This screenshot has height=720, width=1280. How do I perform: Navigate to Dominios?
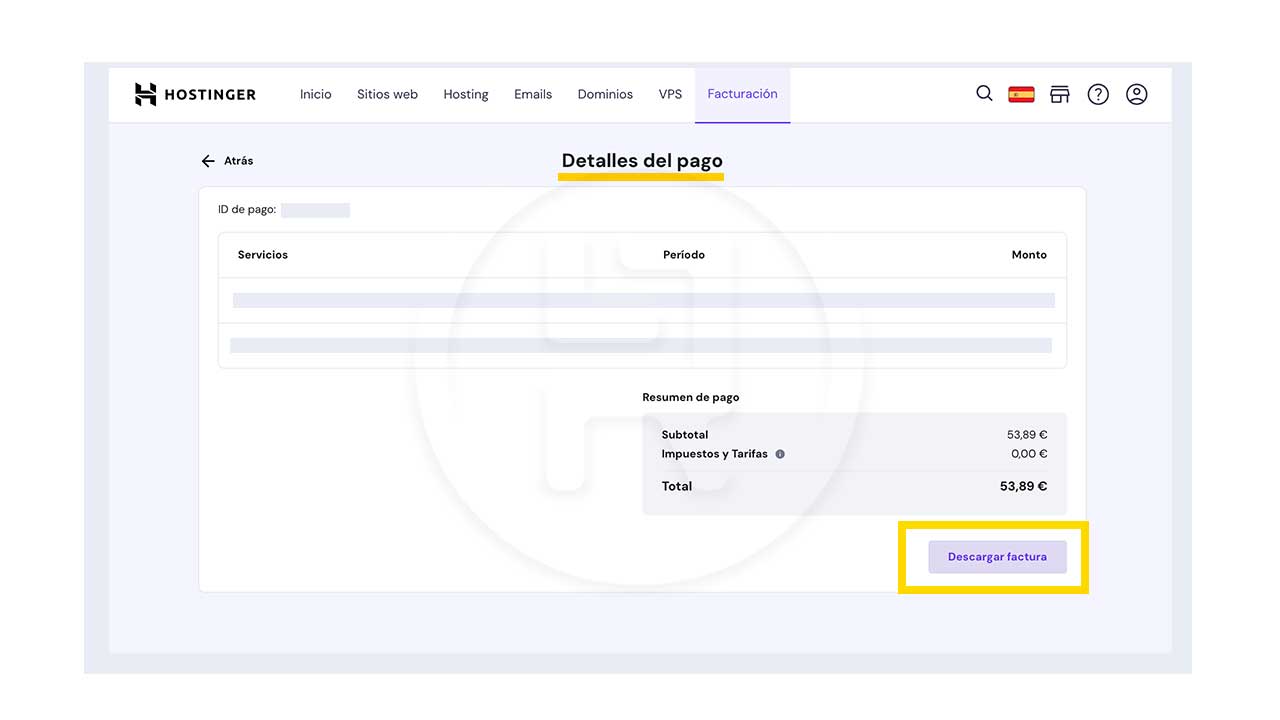pyautogui.click(x=605, y=94)
